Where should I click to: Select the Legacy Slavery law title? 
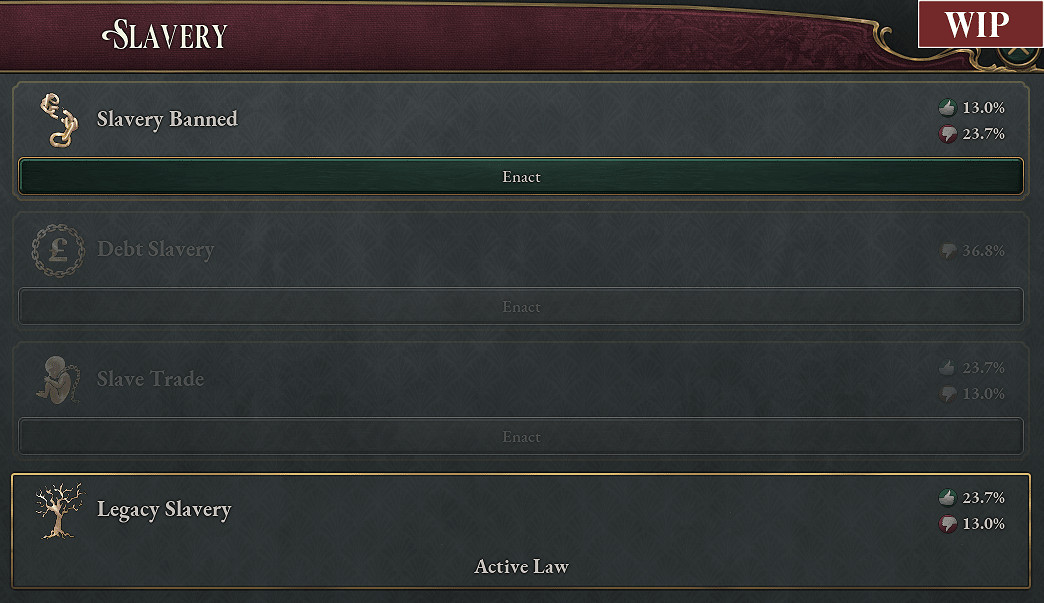click(x=164, y=509)
